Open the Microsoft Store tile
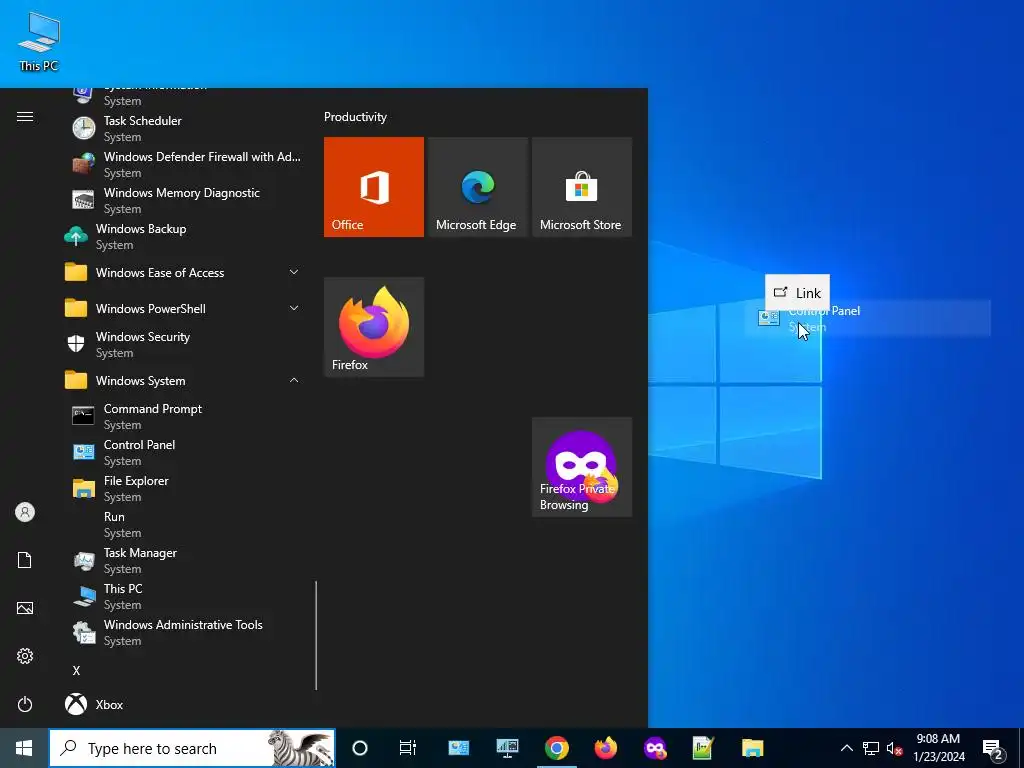 click(582, 187)
